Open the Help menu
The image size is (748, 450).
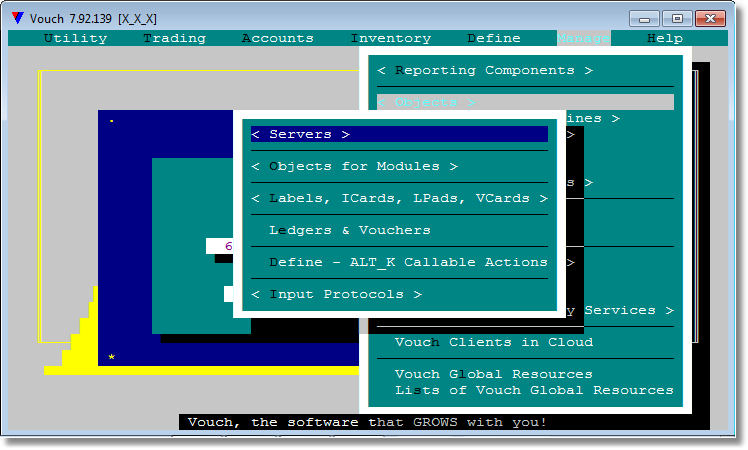(x=665, y=38)
